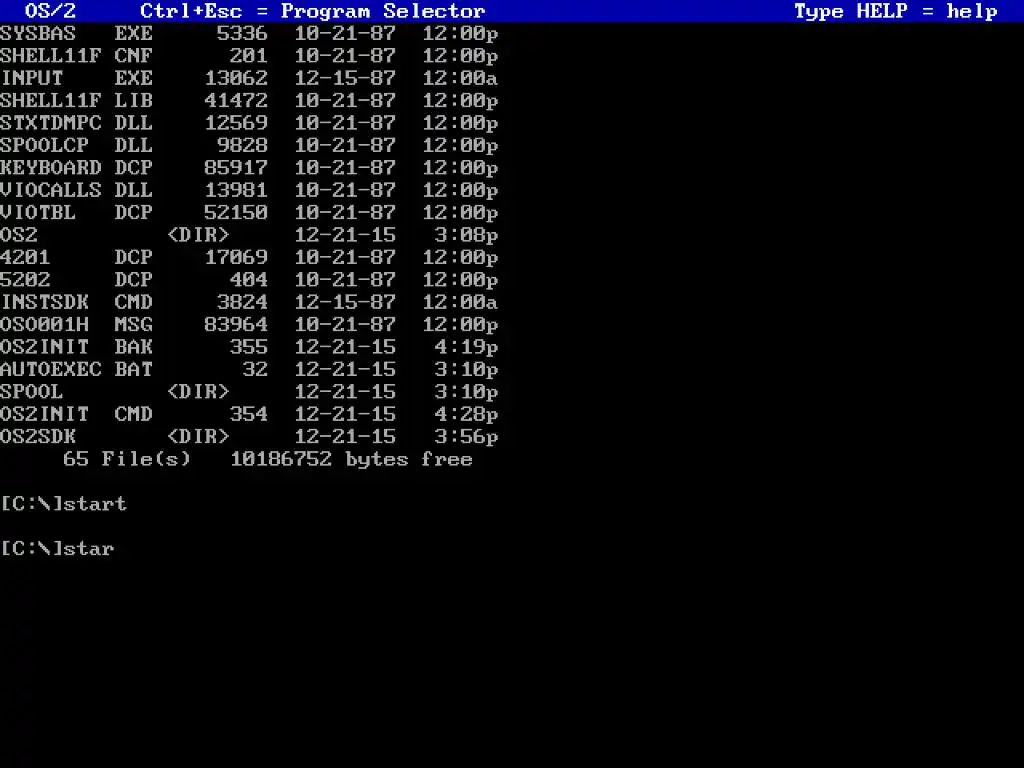Select the 5336 size of SYSBAS EXE
1024x768 pixels.
(x=242, y=33)
